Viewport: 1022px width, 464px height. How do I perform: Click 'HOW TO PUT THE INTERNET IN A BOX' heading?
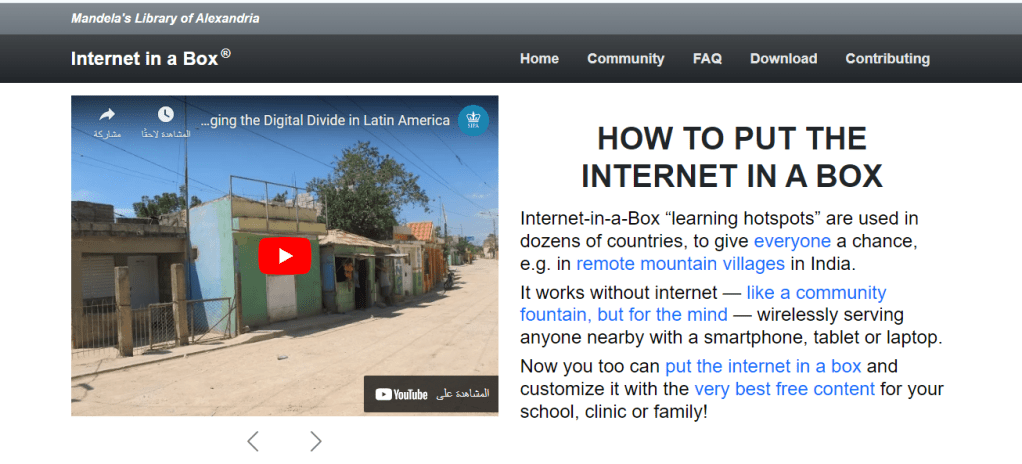coord(731,157)
